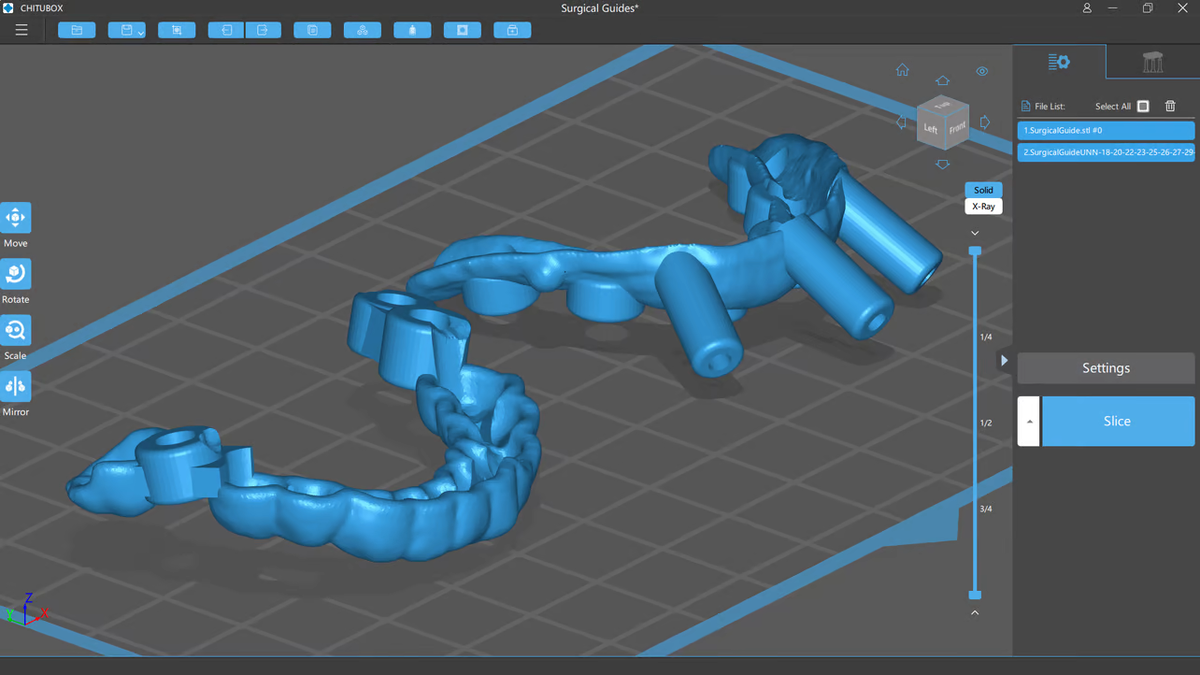Click the layer slider top handle

(x=975, y=251)
